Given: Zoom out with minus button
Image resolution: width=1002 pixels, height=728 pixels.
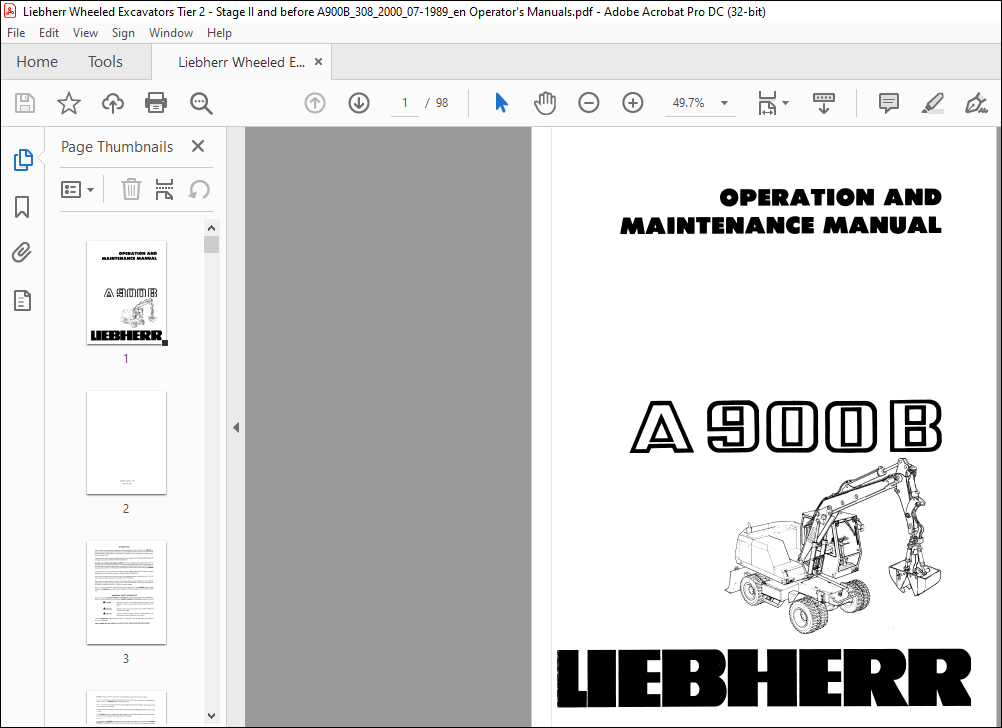Looking at the screenshot, I should (589, 103).
